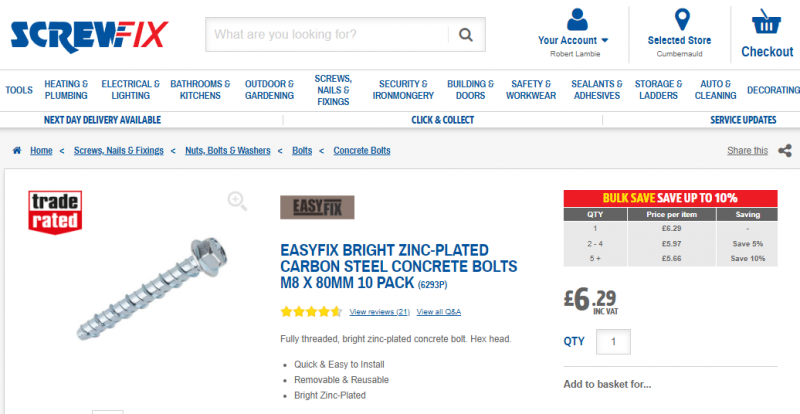The height and width of the screenshot is (414, 800).
Task: Open the Tools category menu
Action: pos(19,90)
